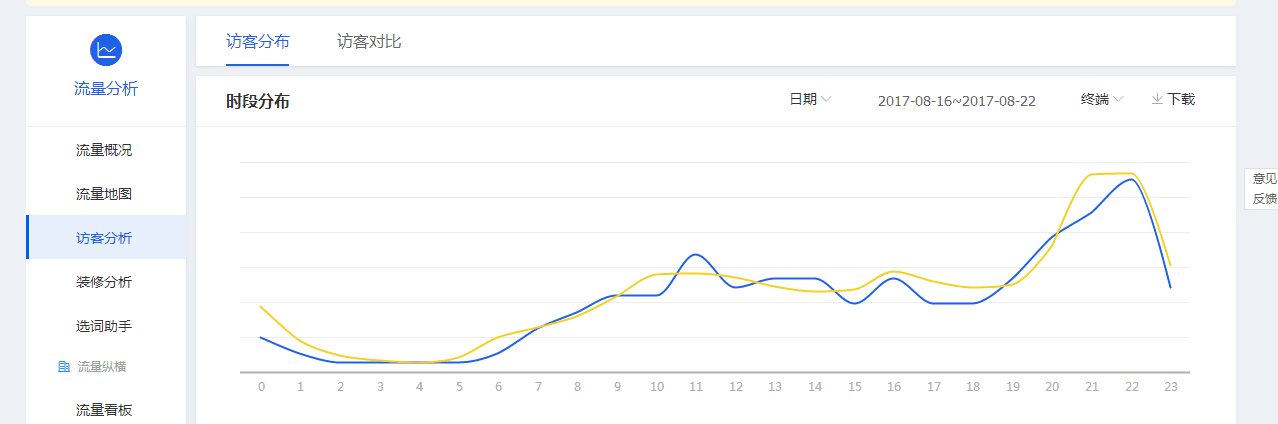Click the blue 流量分析 chart icon
The image size is (1278, 424).
click(x=106, y=50)
